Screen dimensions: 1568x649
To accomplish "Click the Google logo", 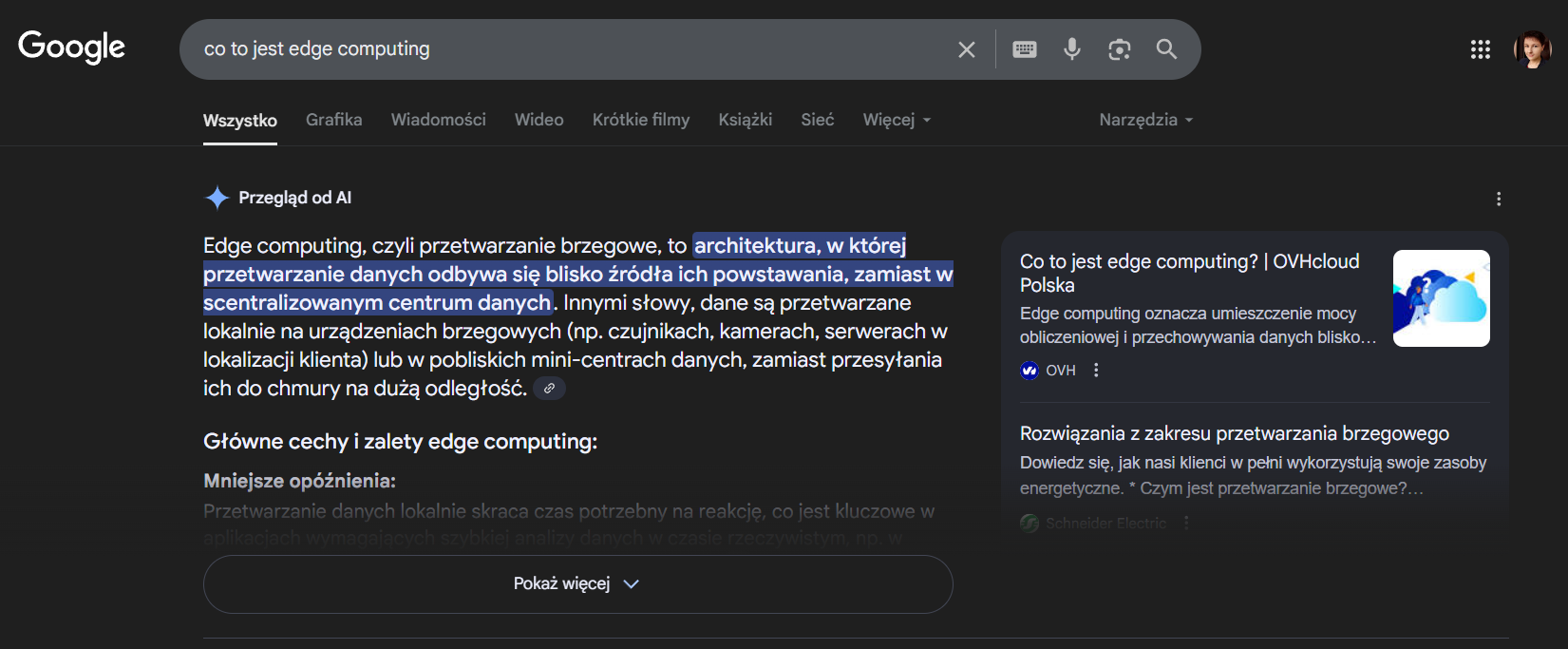I will (71, 47).
